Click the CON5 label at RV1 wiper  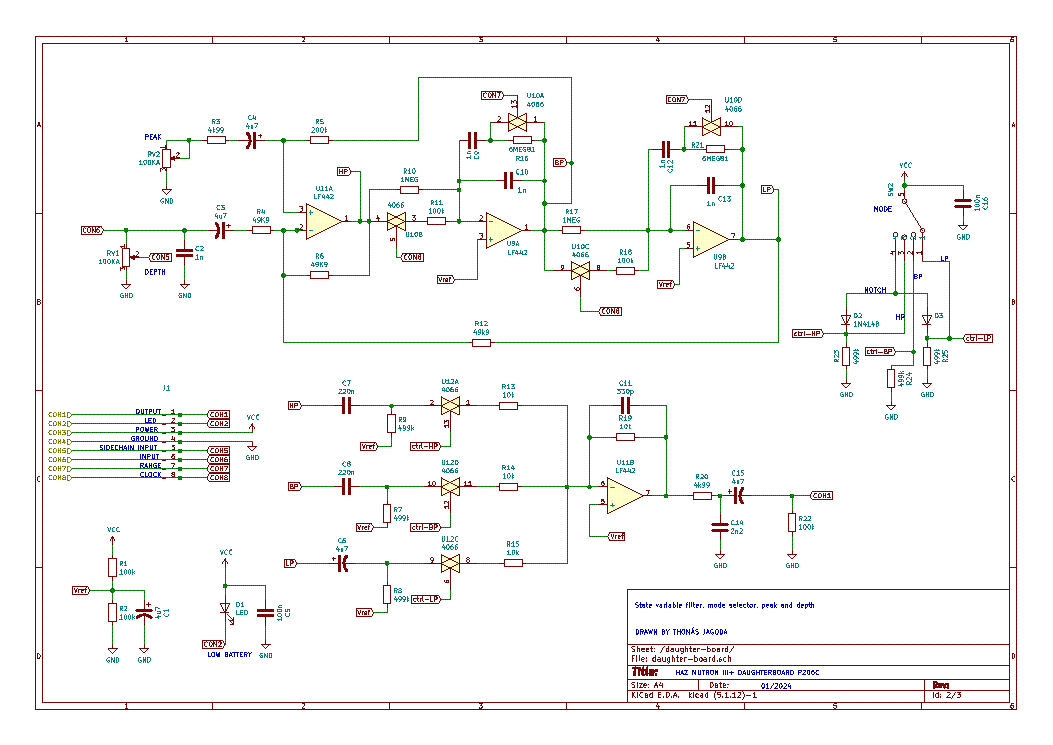160,257
